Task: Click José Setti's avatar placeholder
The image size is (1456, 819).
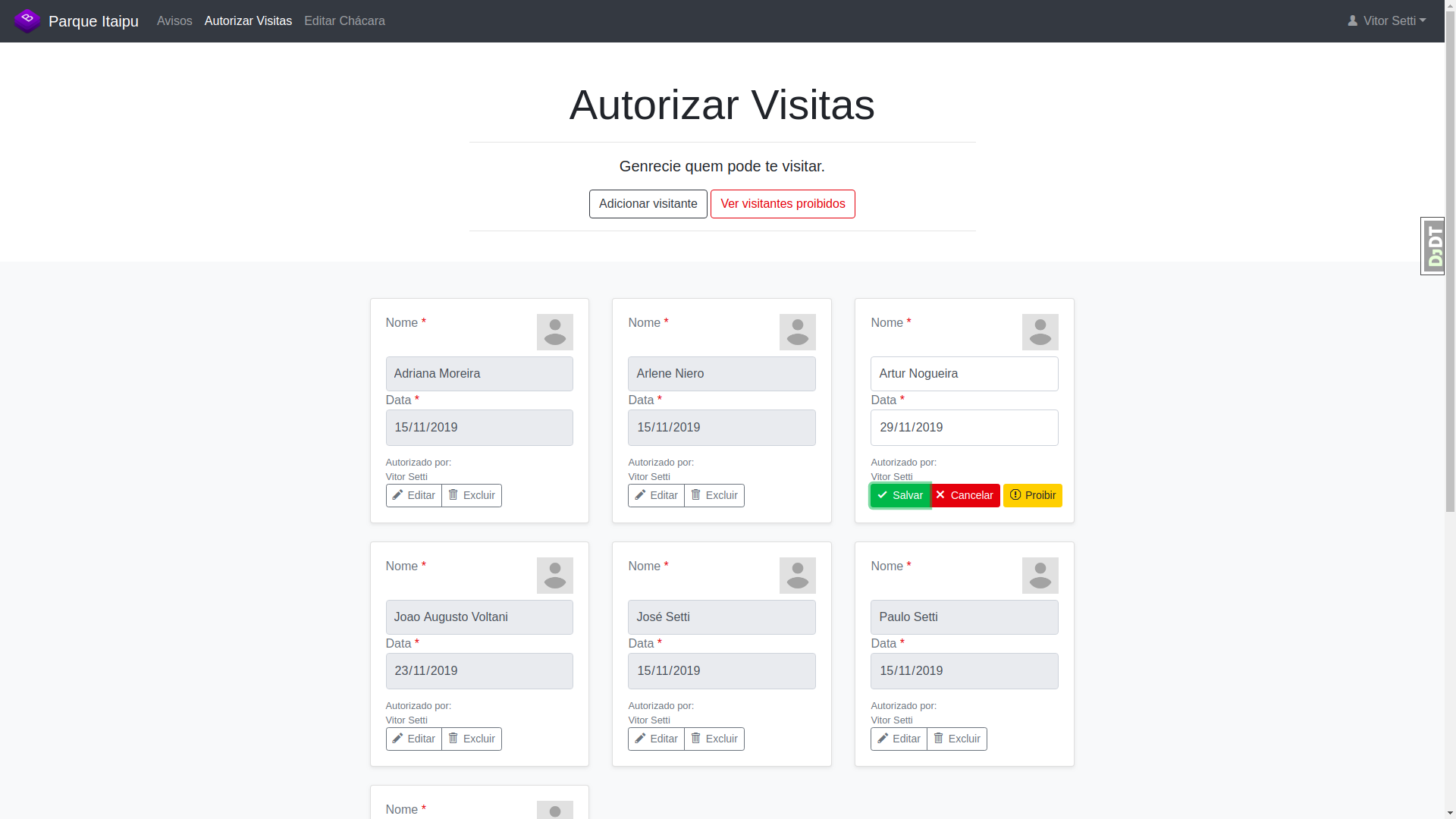Action: (x=798, y=576)
